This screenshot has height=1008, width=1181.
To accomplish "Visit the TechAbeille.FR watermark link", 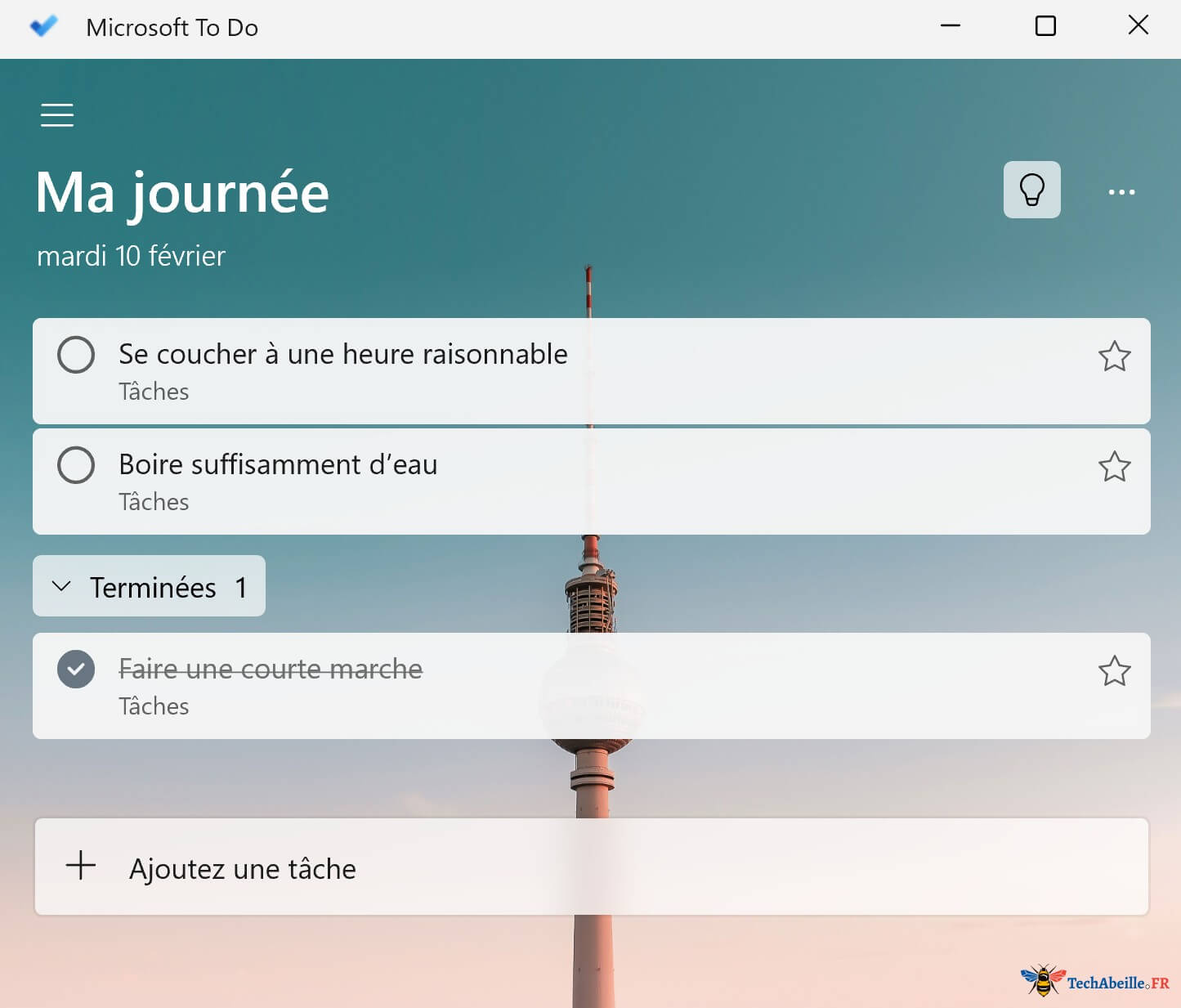I will (1095, 983).
